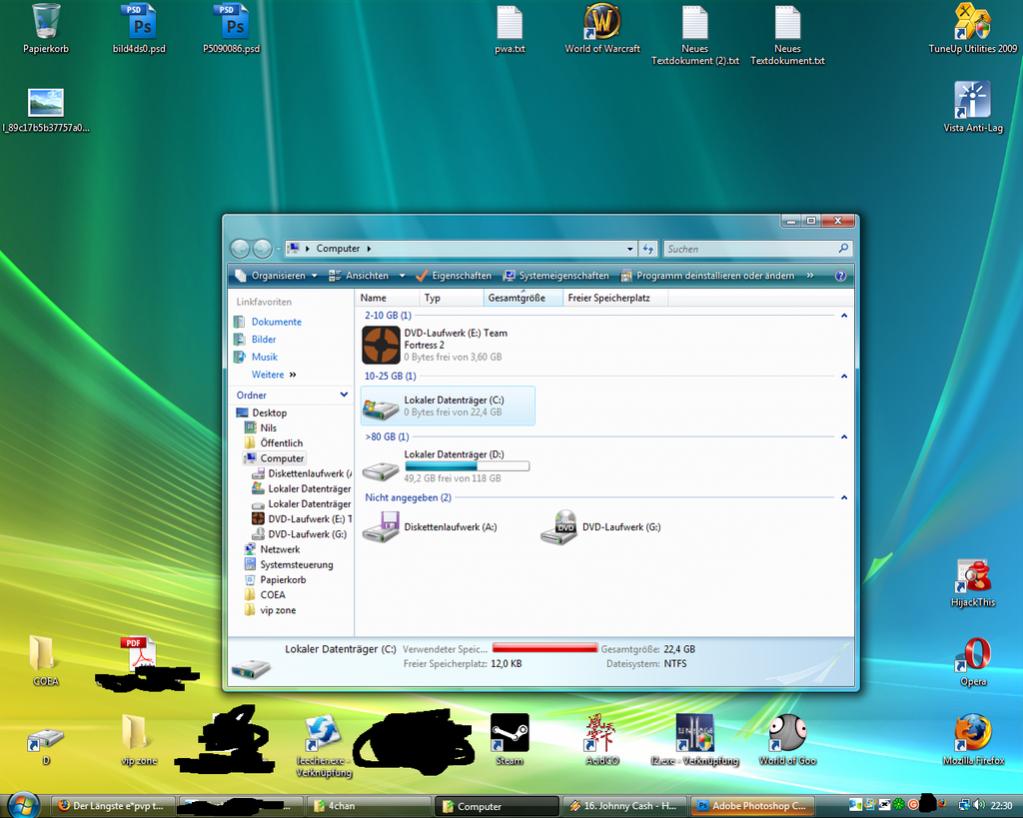Image resolution: width=1023 pixels, height=818 pixels.
Task: Collapse the Nicht angegeben (2) group
Action: tap(844, 498)
